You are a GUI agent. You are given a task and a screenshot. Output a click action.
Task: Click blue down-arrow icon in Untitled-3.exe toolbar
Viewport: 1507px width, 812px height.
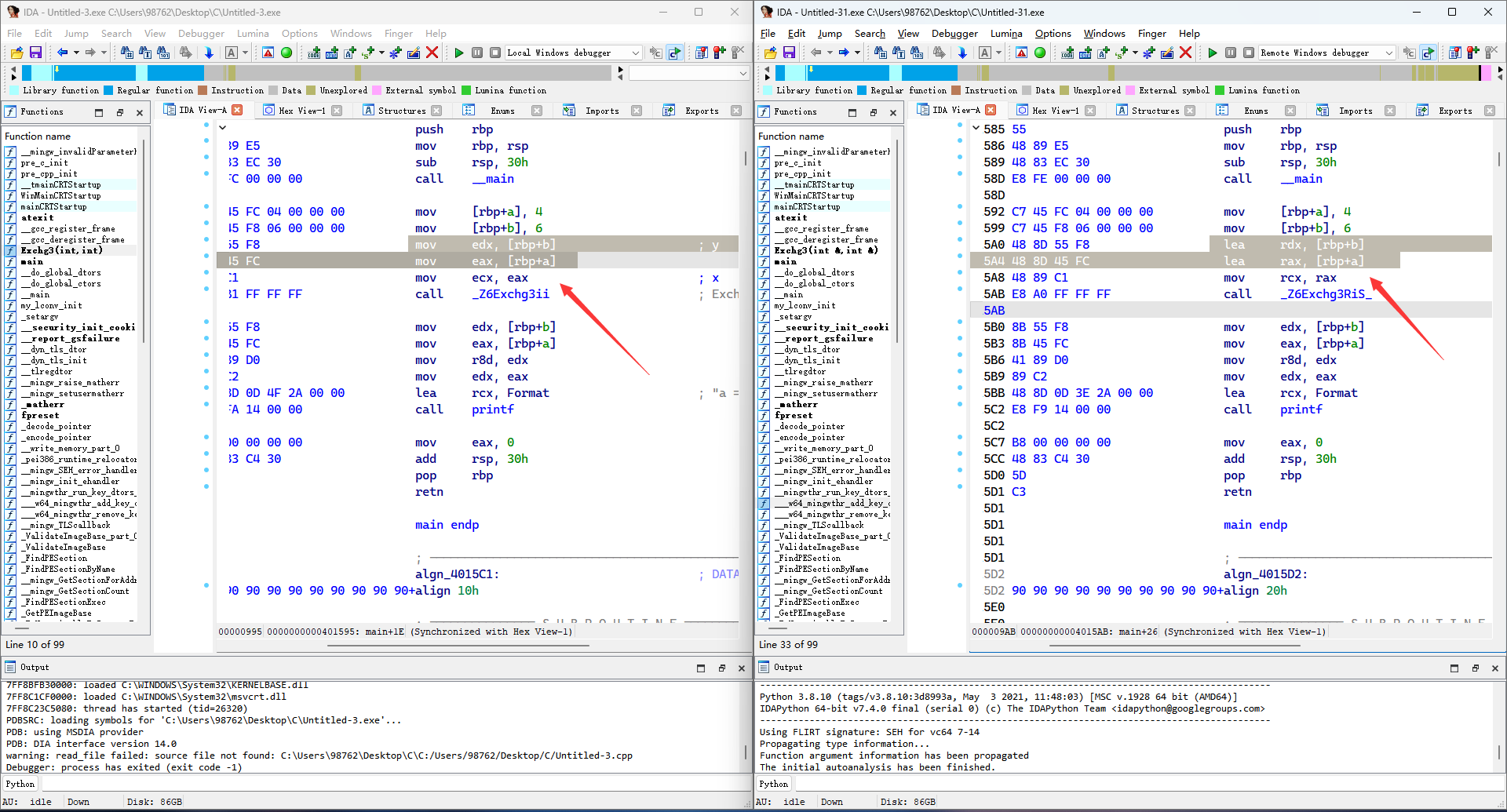point(209,53)
